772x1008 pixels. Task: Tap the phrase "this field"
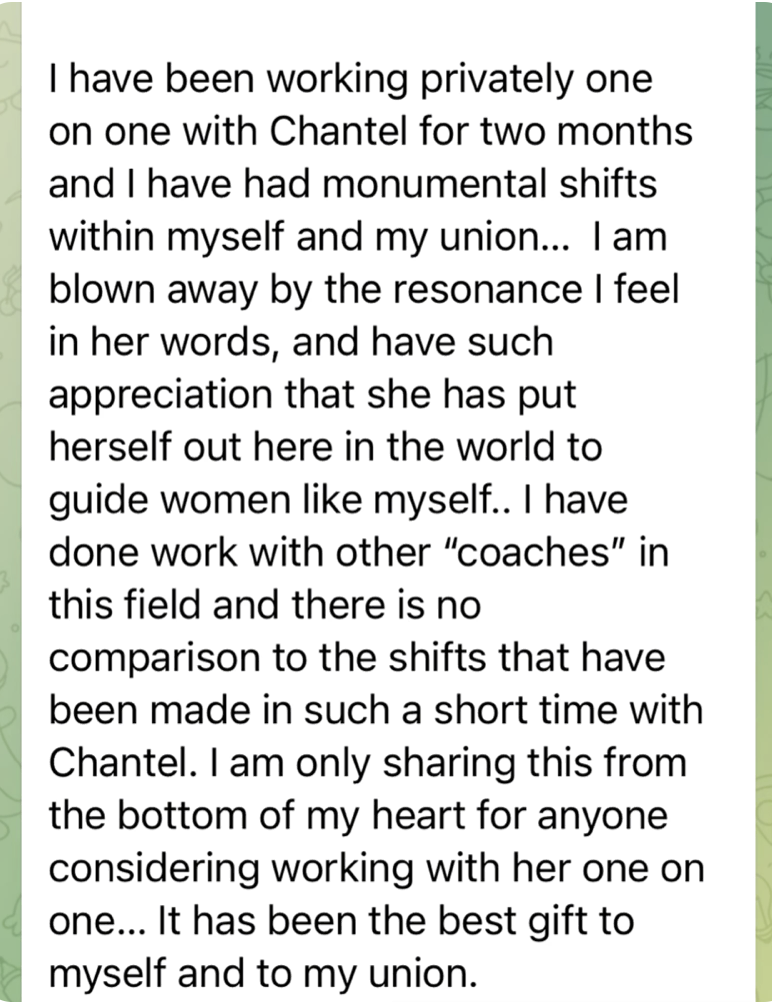pos(125,606)
